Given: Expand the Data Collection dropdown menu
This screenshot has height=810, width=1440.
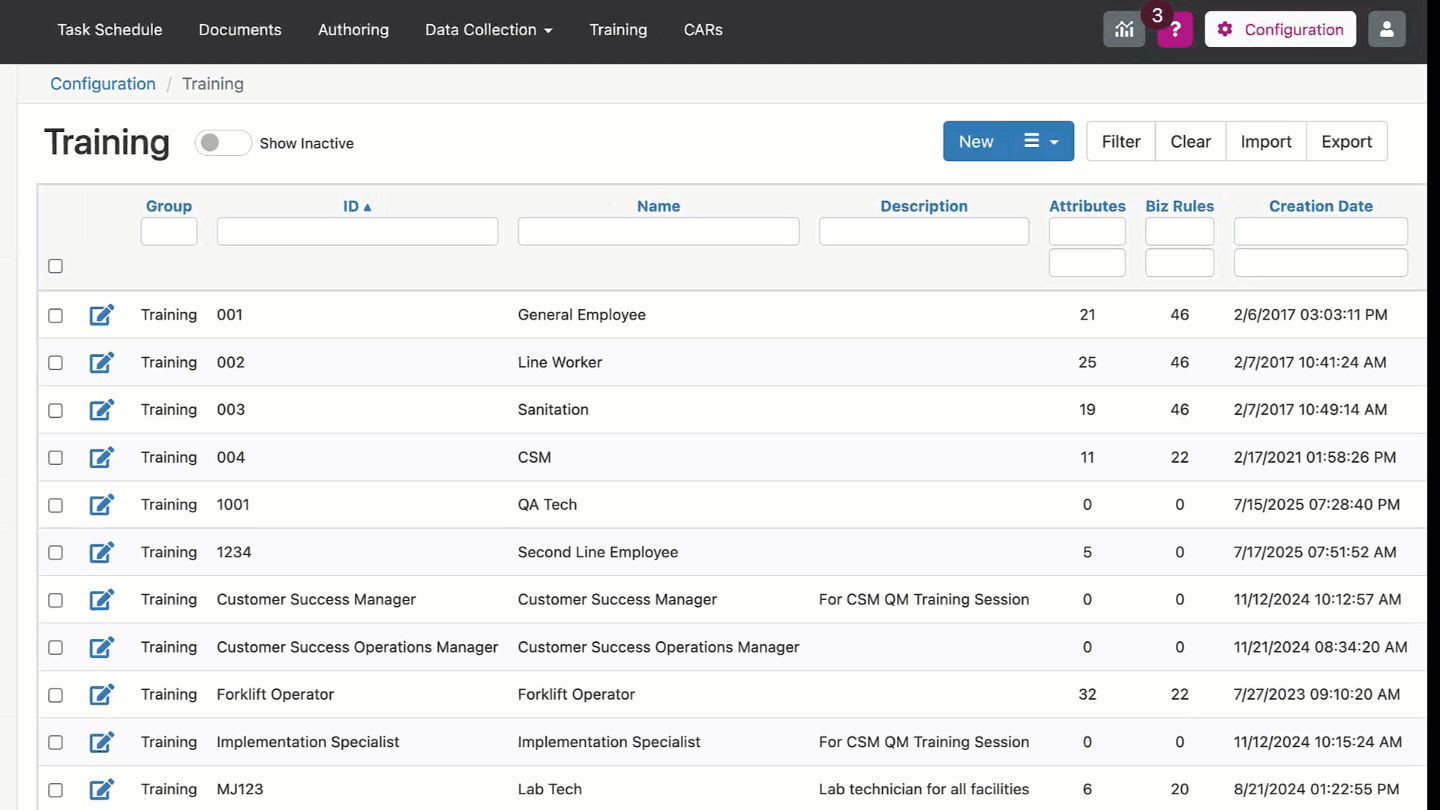Looking at the screenshot, I should pos(488,30).
